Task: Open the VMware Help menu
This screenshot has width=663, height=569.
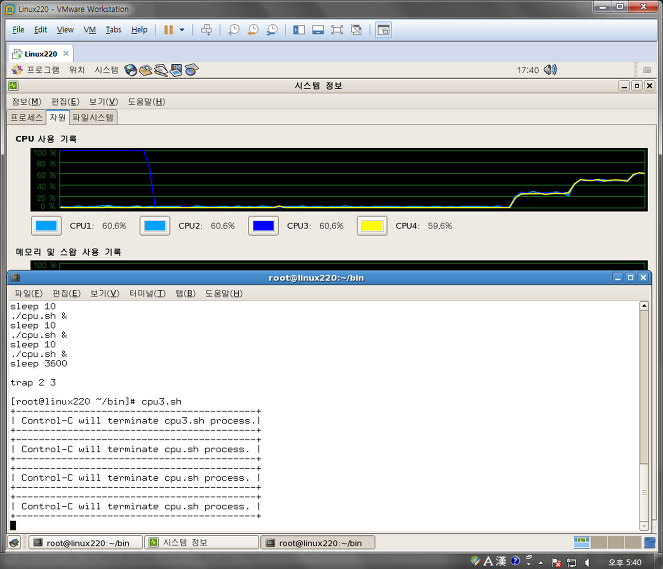Action: 139,30
